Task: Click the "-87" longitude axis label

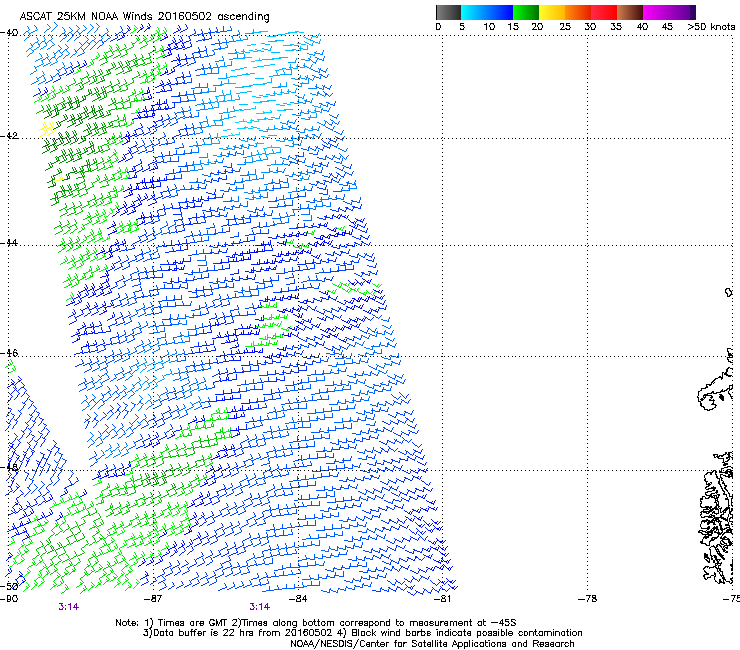Action: pos(153,599)
